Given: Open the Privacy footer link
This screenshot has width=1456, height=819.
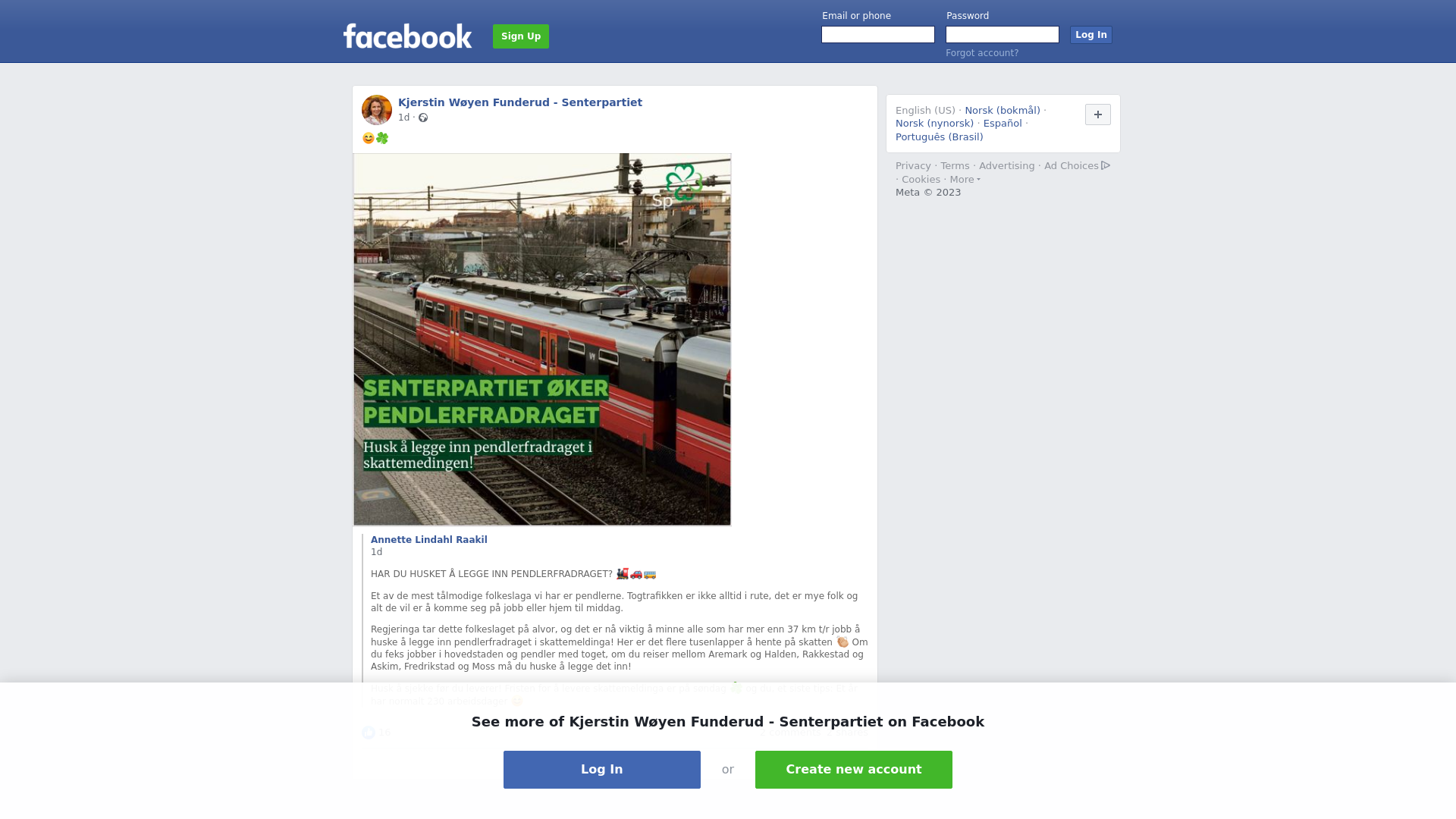Looking at the screenshot, I should click(913, 166).
